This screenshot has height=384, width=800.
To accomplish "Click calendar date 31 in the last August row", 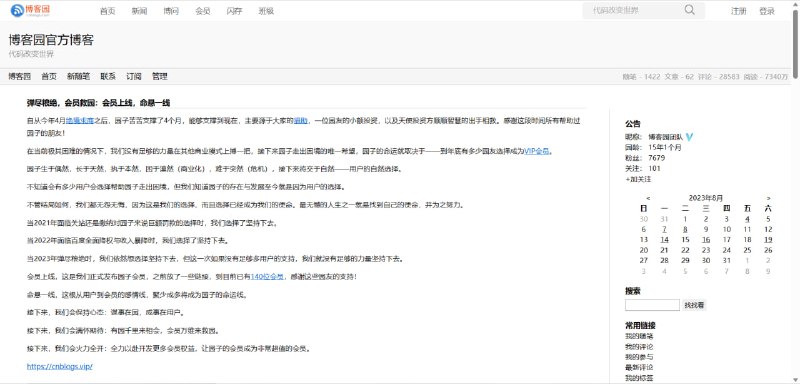I will pos(727,261).
